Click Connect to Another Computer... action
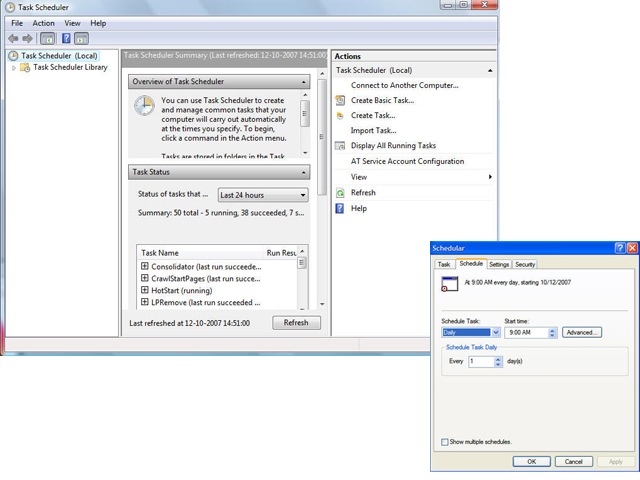The width and height of the screenshot is (640, 480). (x=404, y=85)
